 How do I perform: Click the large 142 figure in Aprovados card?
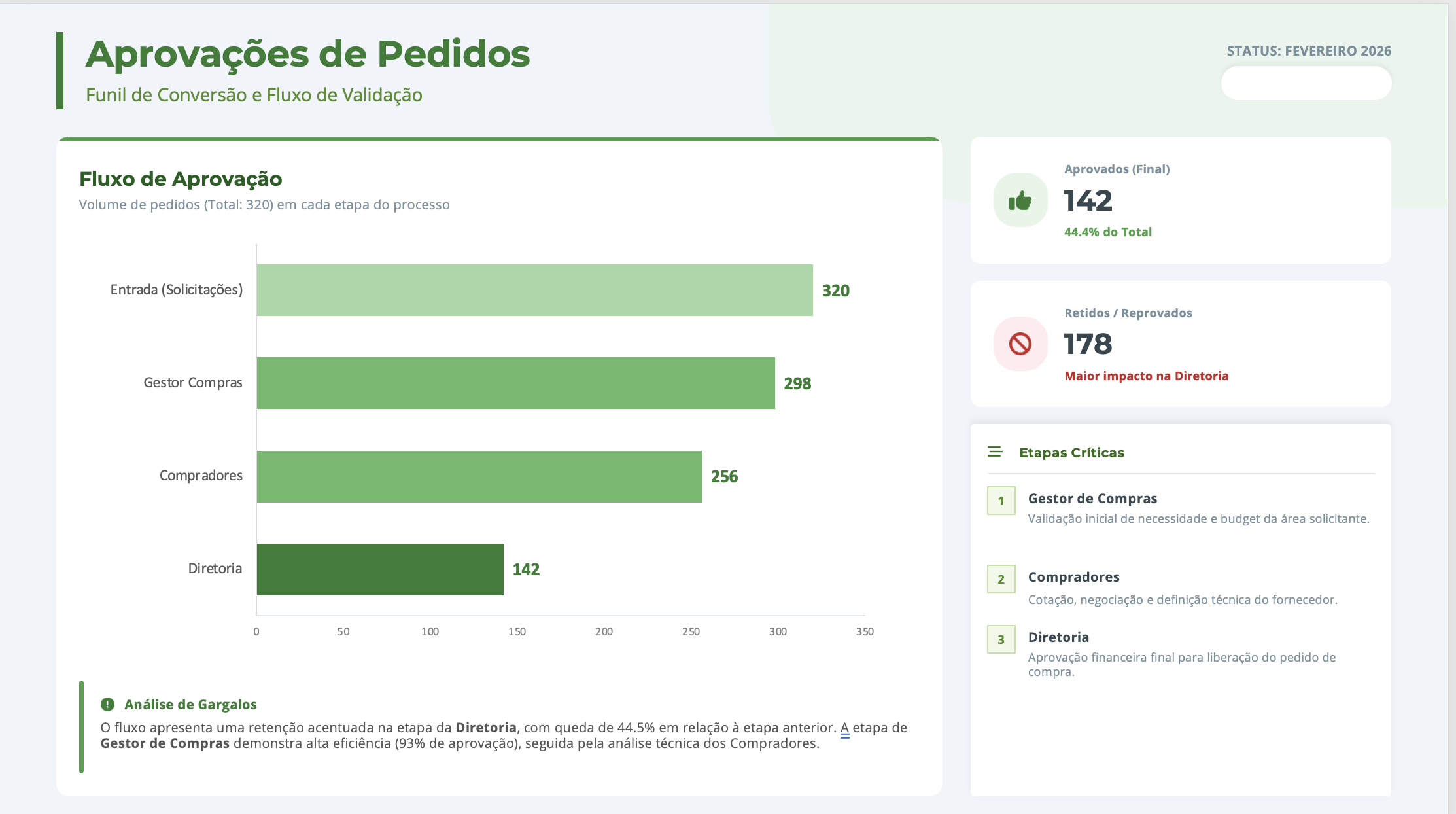coord(1088,200)
